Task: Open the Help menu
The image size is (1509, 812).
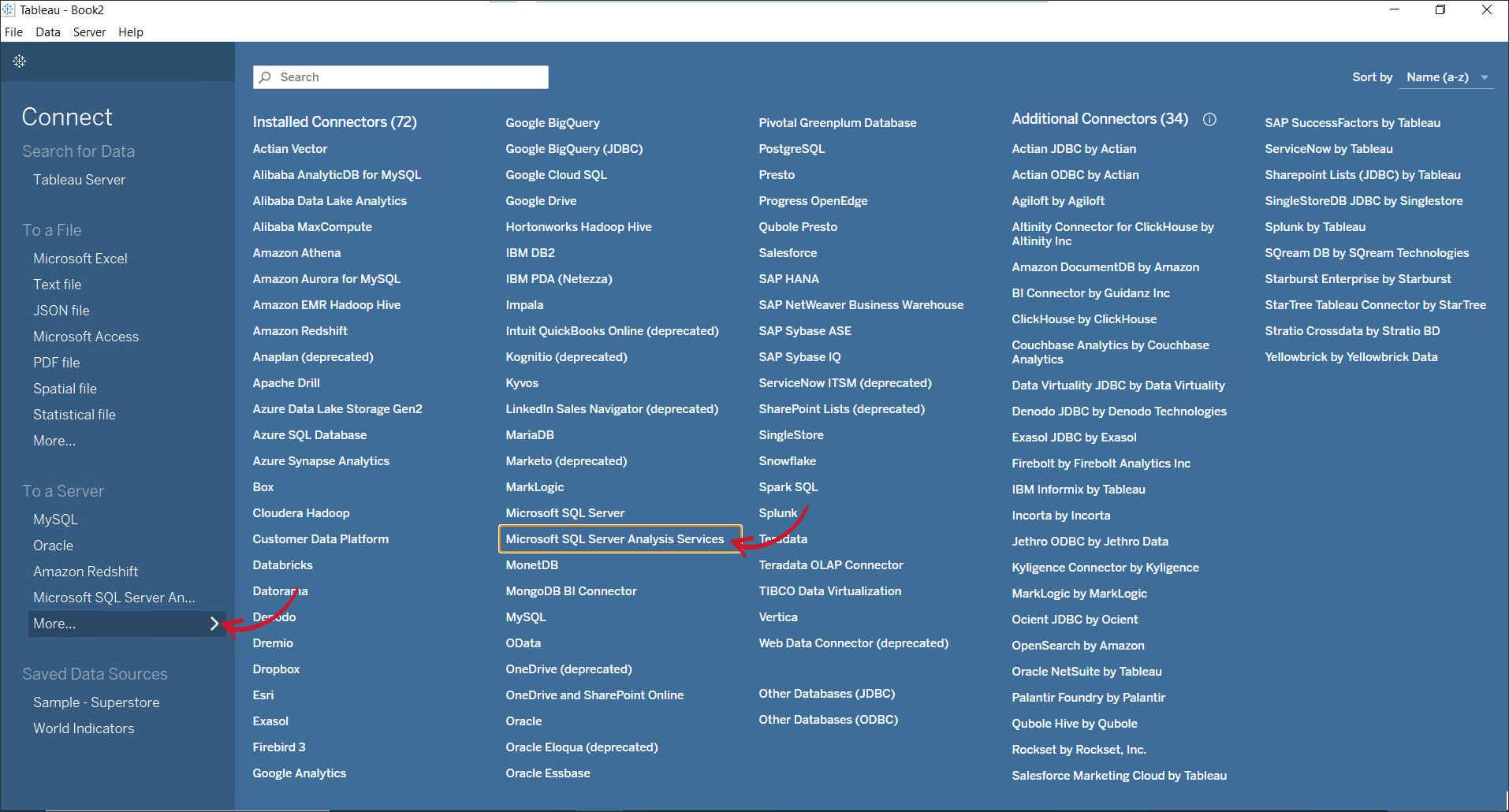Action: point(131,32)
